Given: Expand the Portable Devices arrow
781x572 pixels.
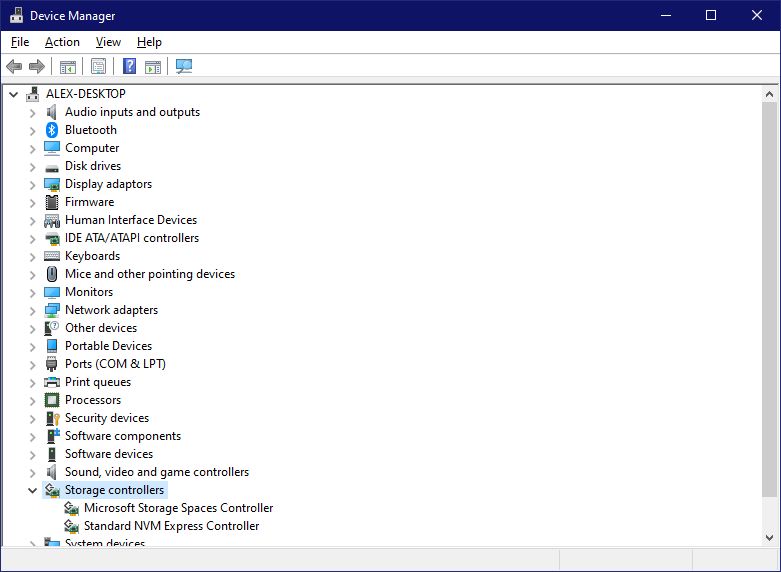Looking at the screenshot, I should (32, 347).
